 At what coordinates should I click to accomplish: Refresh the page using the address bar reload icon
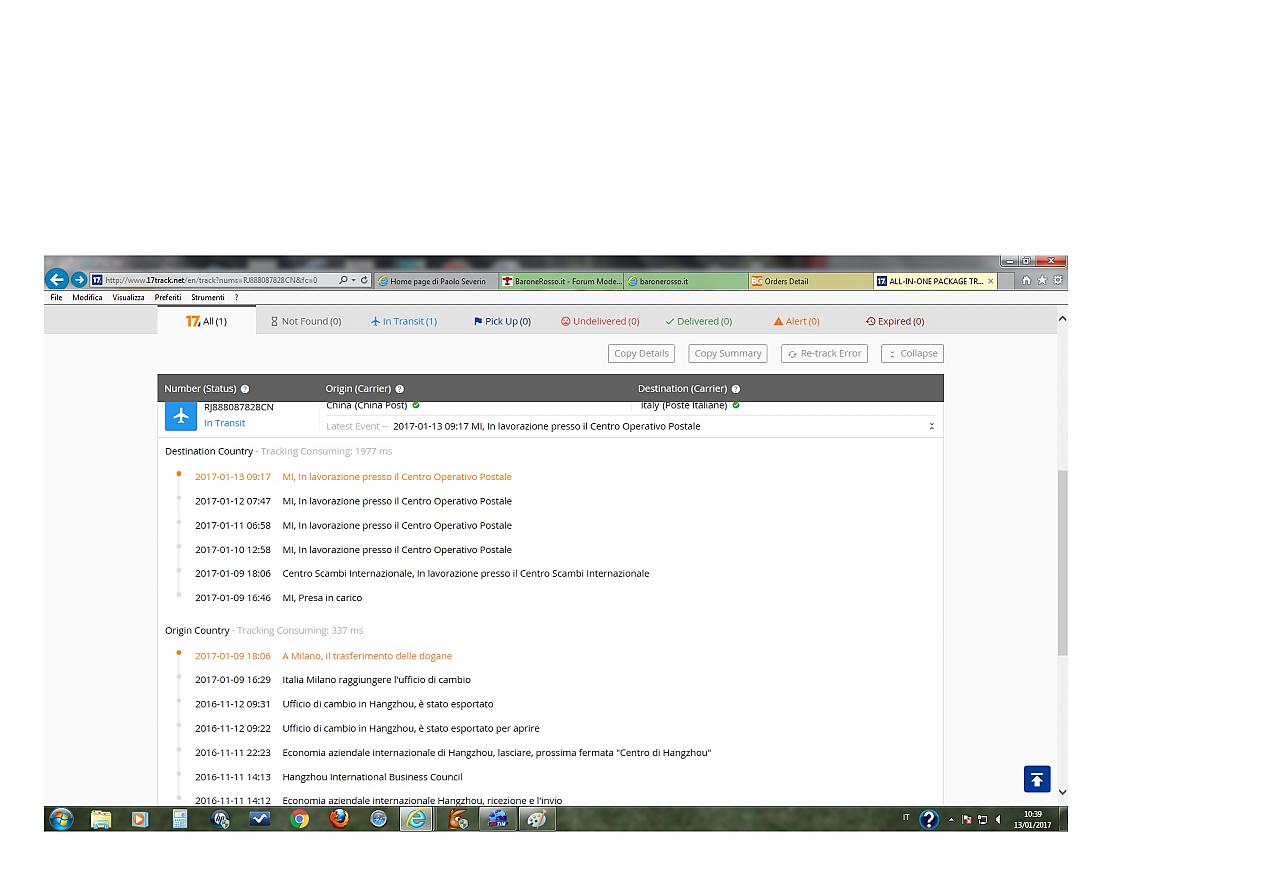click(x=364, y=280)
